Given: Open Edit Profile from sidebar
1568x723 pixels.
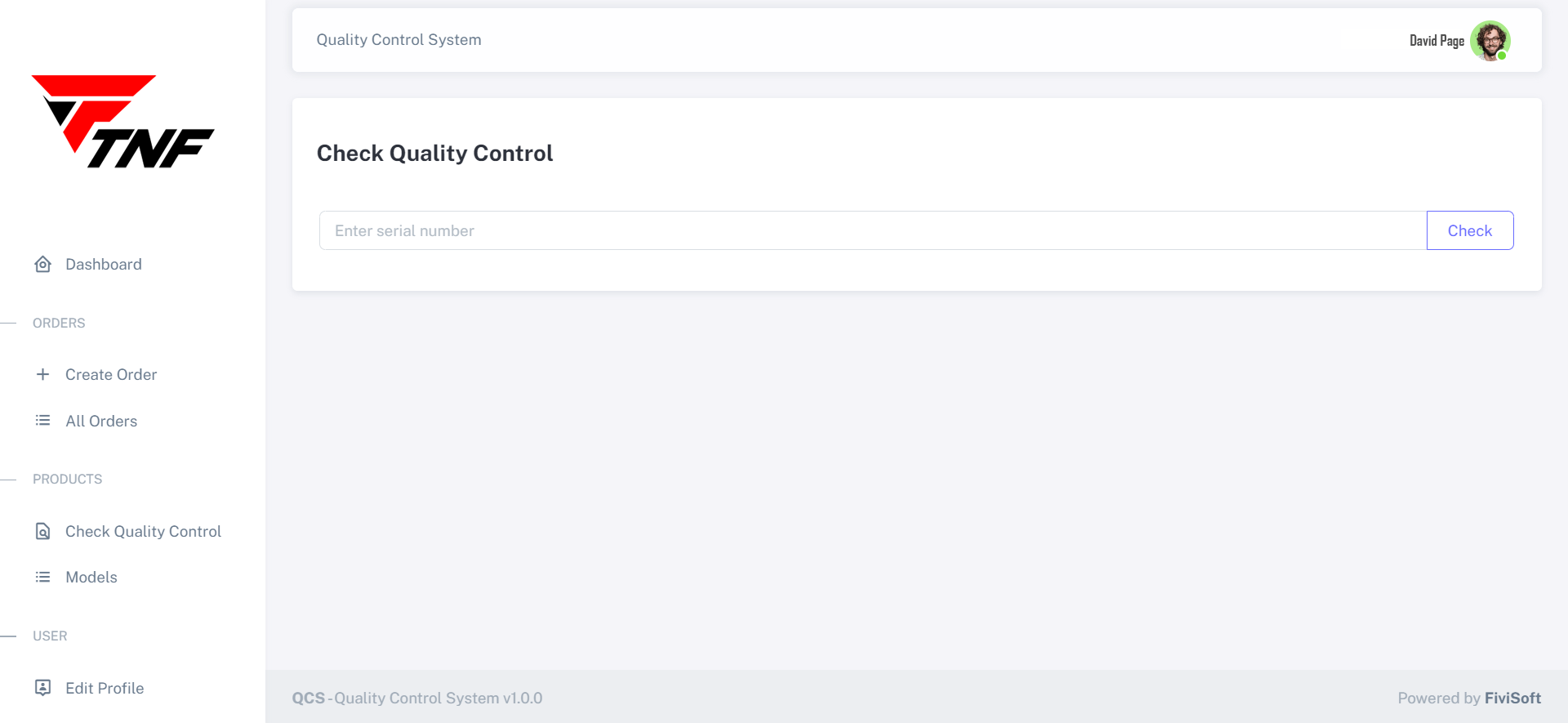Looking at the screenshot, I should (x=105, y=689).
